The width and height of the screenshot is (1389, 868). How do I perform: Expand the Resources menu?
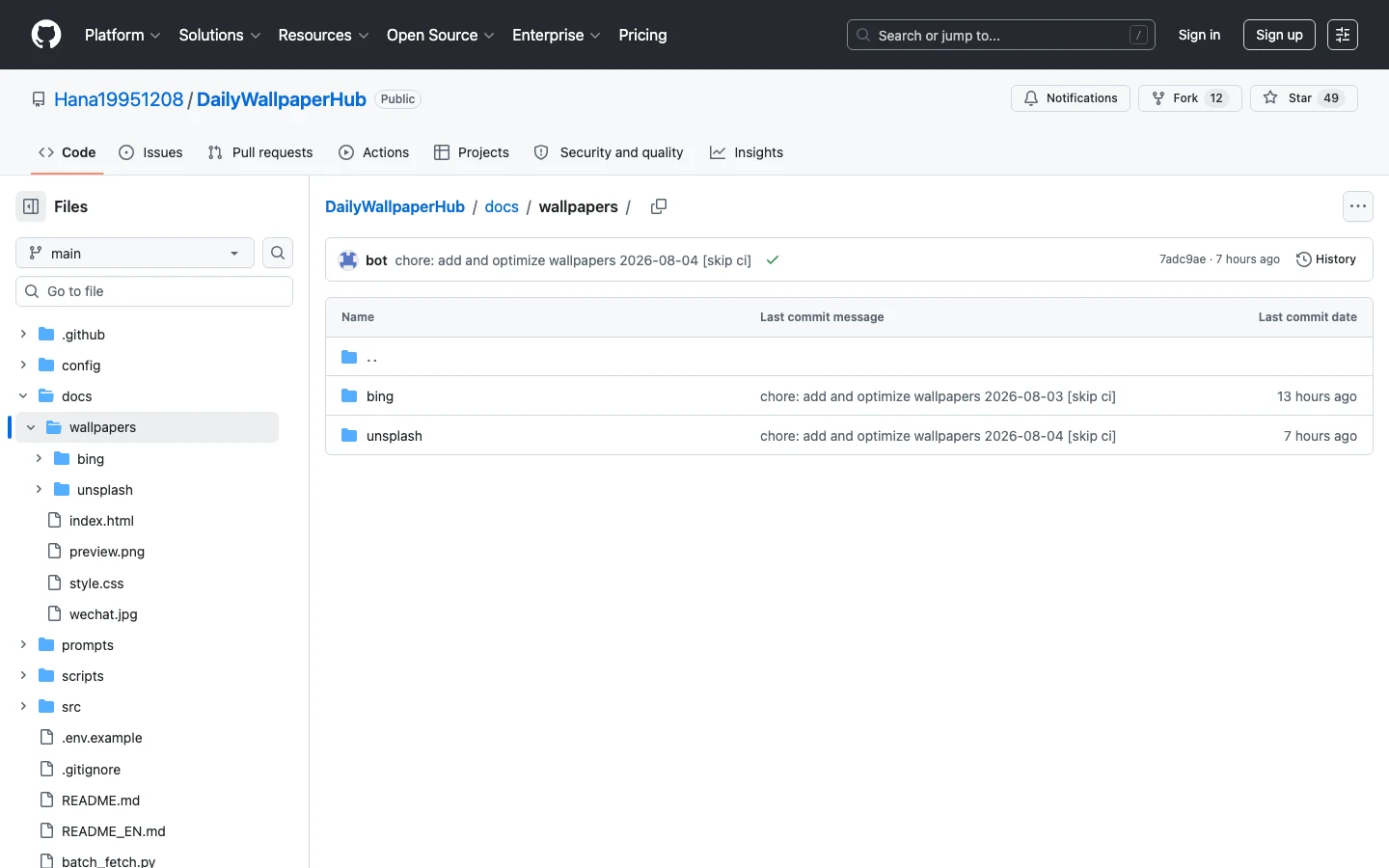323,35
